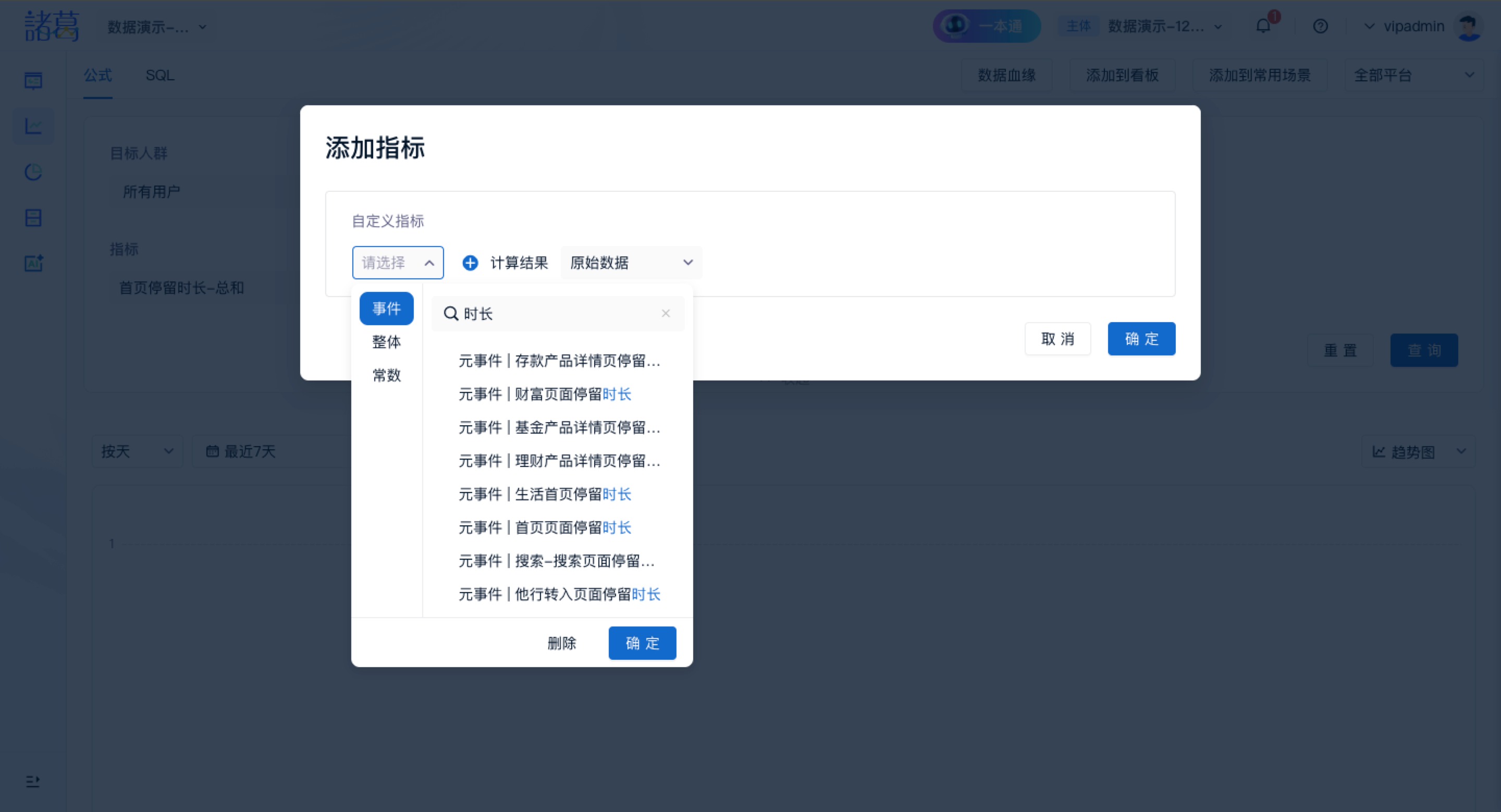Choose 元事件 | 首页页面停留时长 option
Image resolution: width=1501 pixels, height=812 pixels.
pos(544,528)
